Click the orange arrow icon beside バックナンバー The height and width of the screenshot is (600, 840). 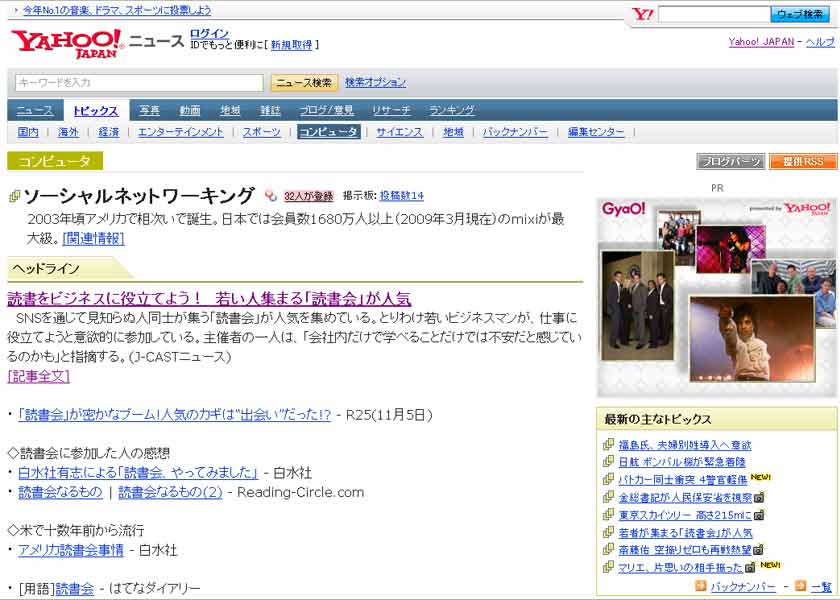701,586
